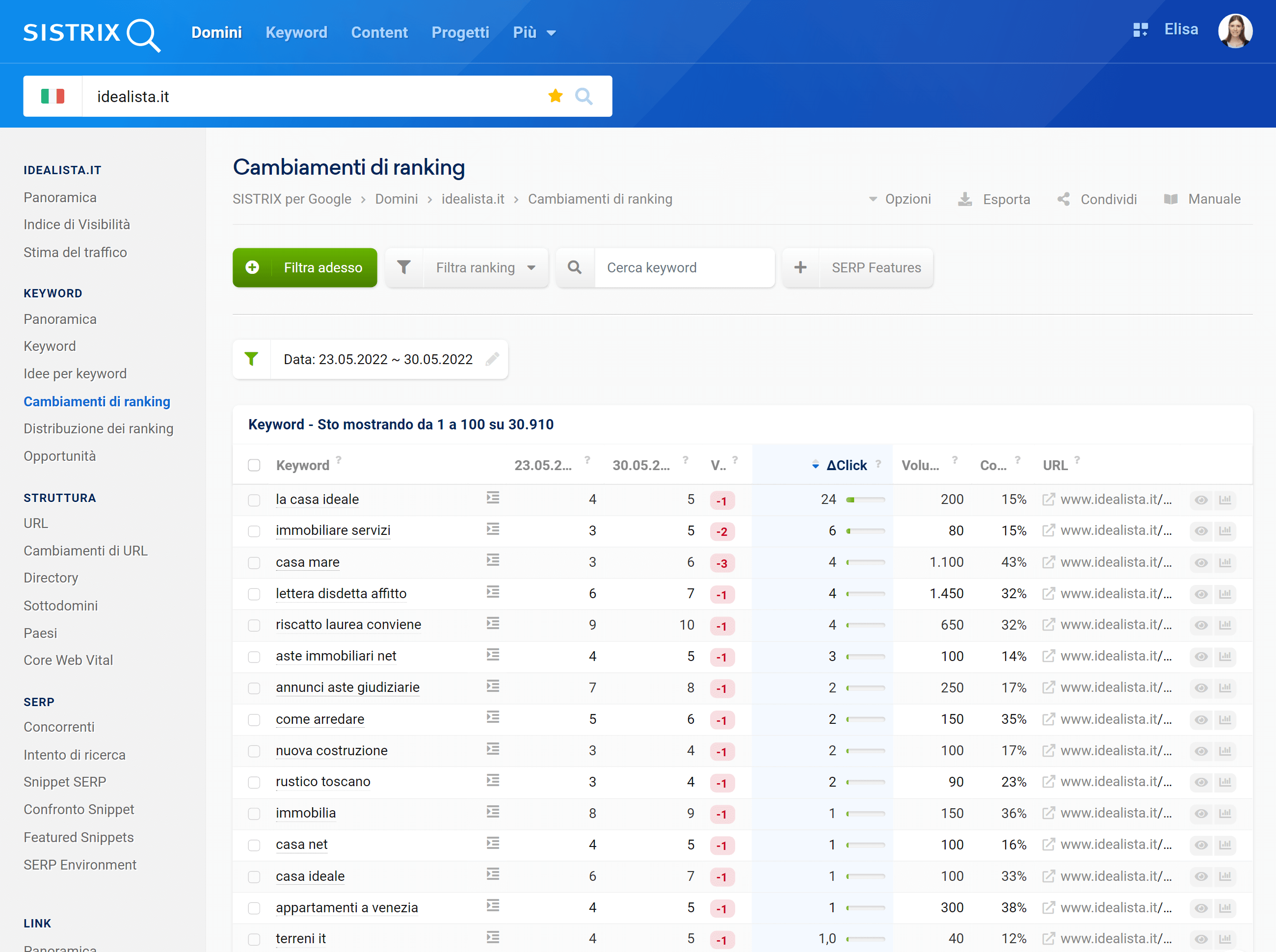Image resolution: width=1276 pixels, height=952 pixels.
Task: Check the box for nuova costruzione
Action: click(254, 751)
